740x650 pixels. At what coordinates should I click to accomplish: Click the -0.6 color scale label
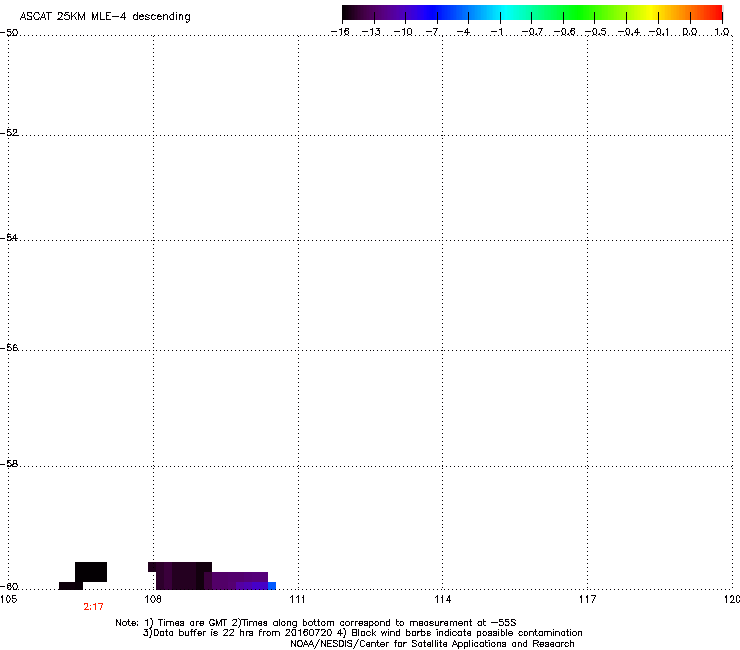tap(564, 32)
